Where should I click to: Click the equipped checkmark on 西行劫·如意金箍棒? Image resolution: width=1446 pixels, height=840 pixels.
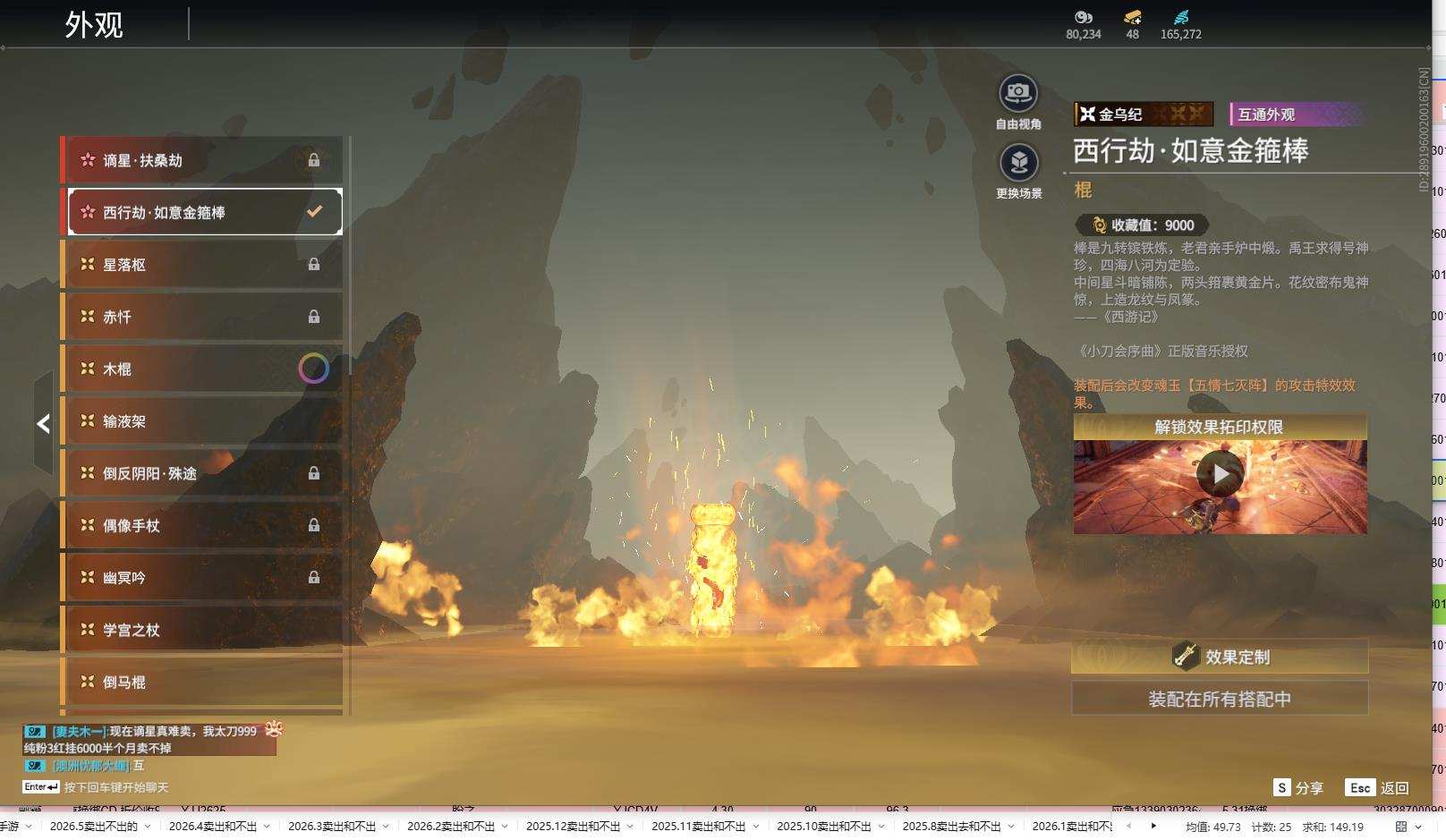pyautogui.click(x=314, y=212)
